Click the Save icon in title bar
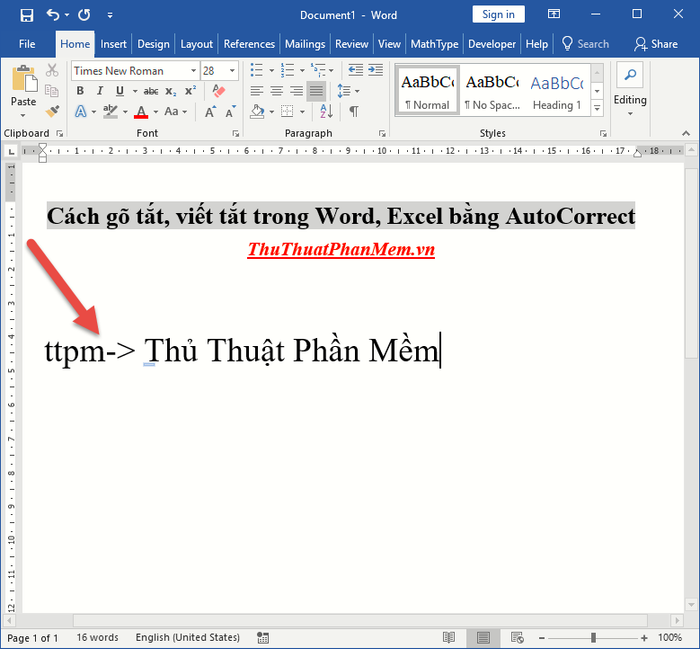This screenshot has height=649, width=700. click(x=27, y=15)
